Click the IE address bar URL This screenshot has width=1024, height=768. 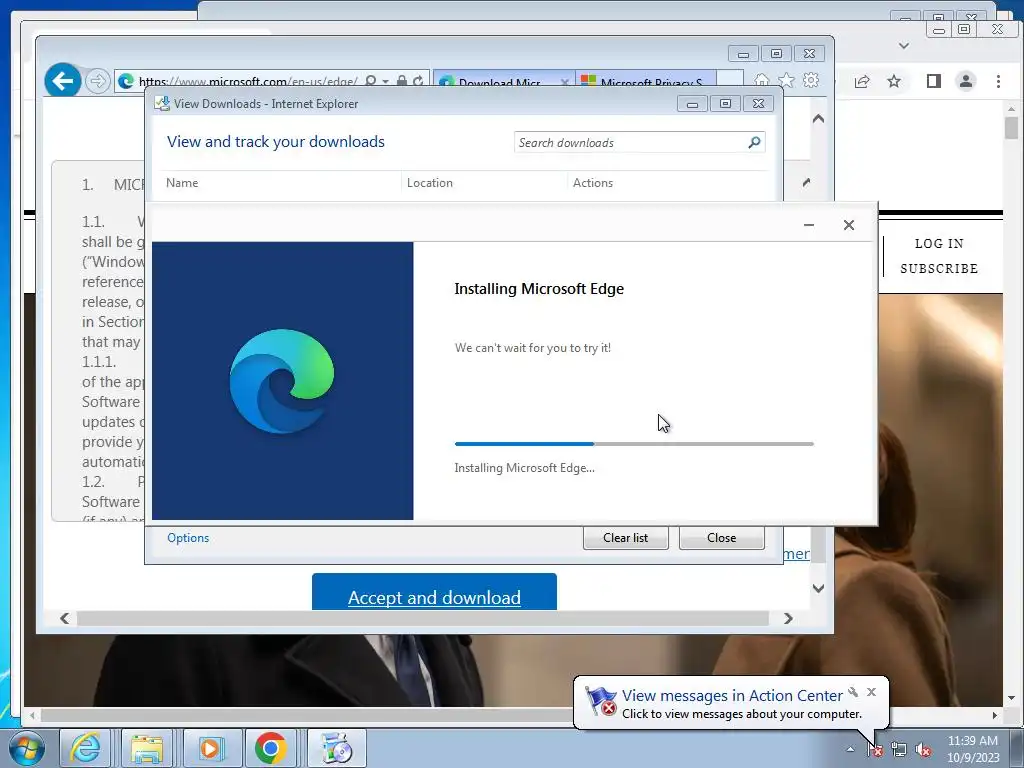click(248, 81)
